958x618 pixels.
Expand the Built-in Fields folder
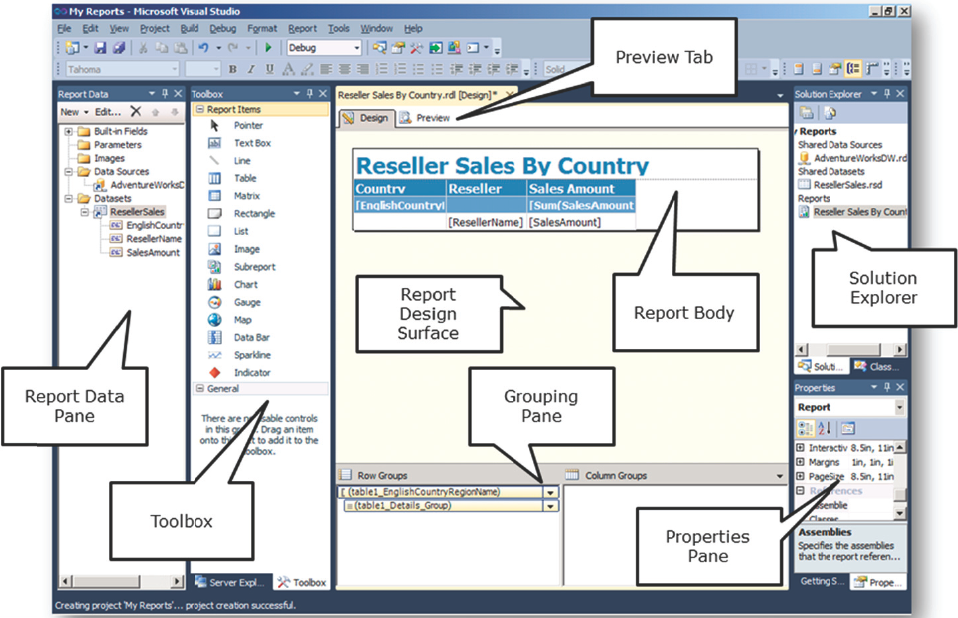pos(68,131)
